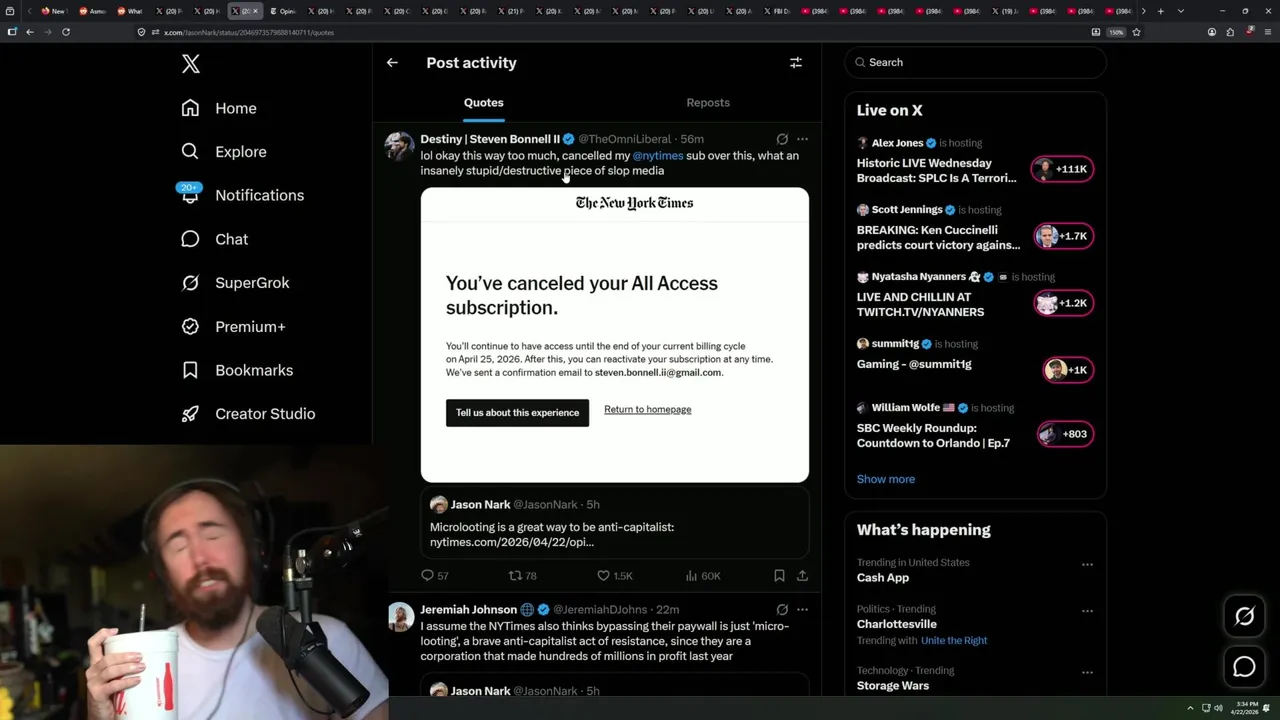
Task: Click Grok icon on Jeremiah Johnson's post
Action: coord(782,609)
